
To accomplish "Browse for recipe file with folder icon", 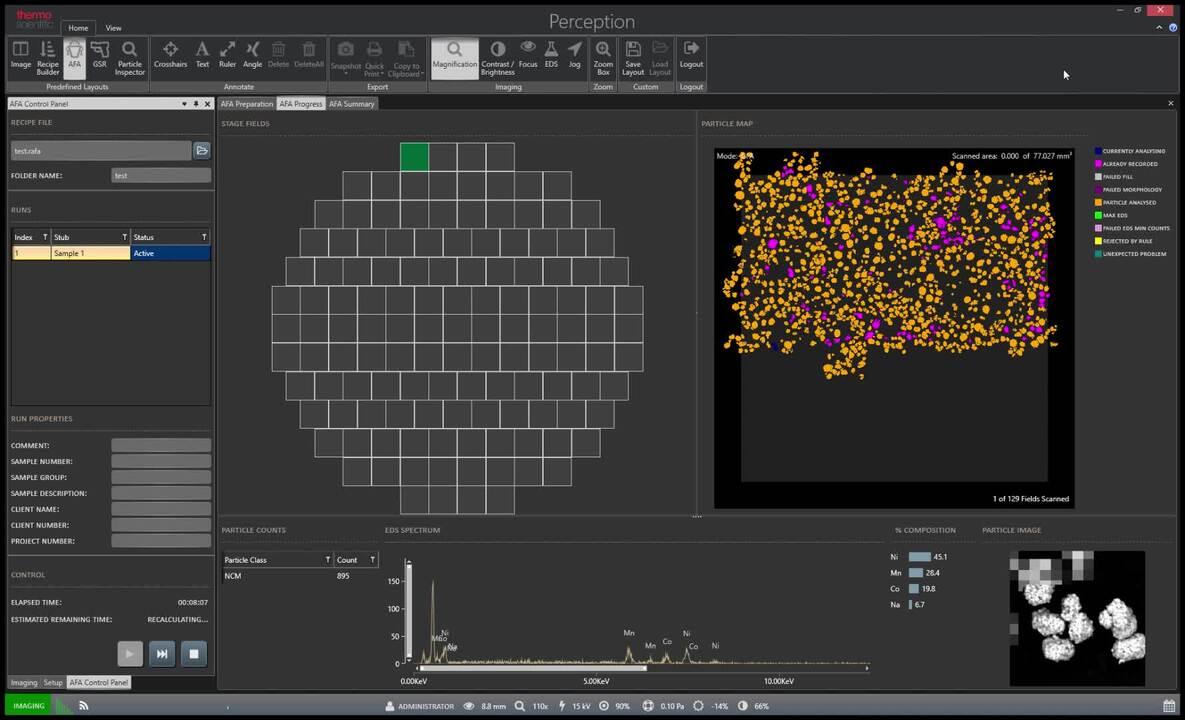I will (x=202, y=150).
